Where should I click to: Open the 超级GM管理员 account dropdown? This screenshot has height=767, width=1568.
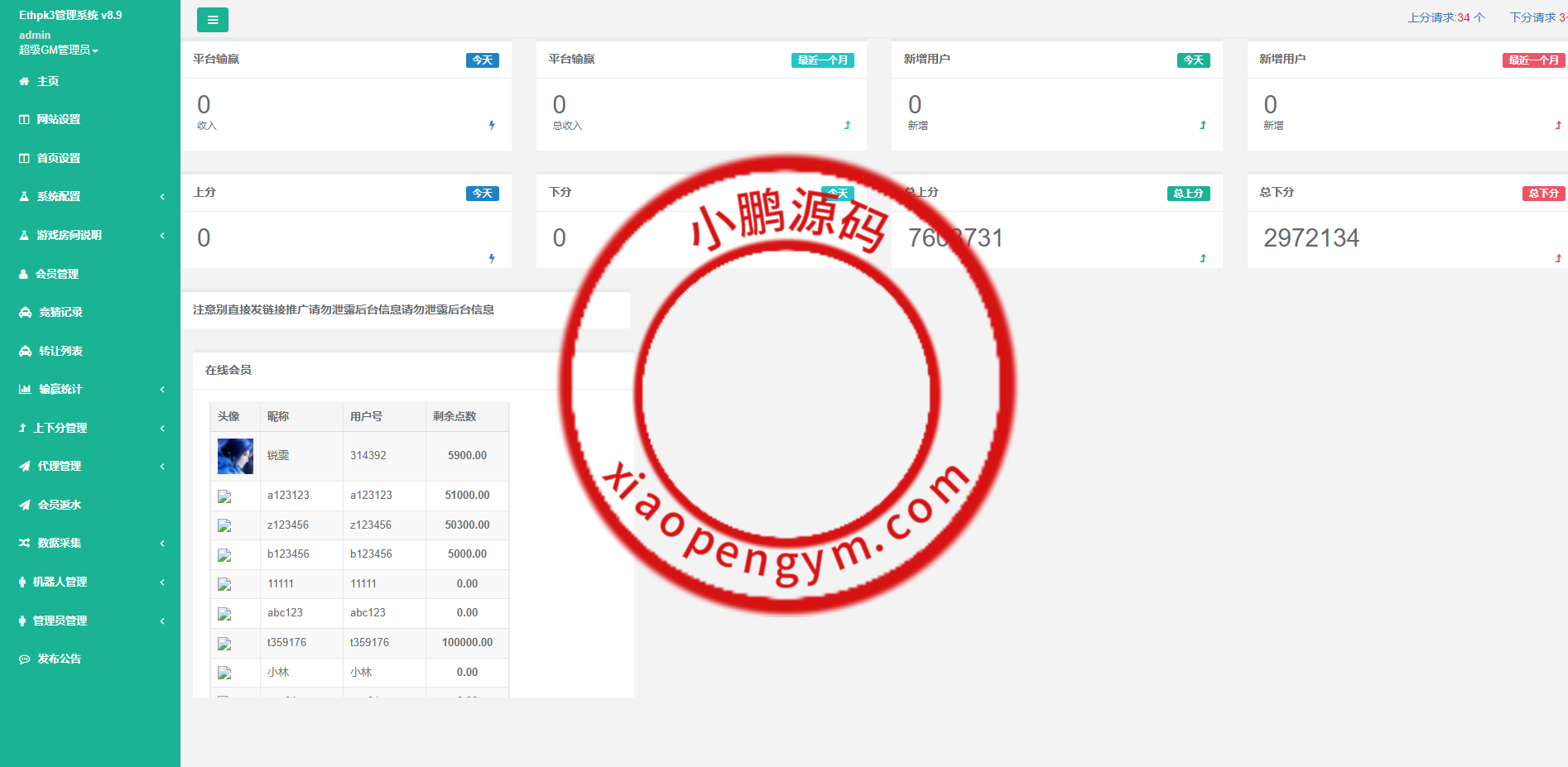click(58, 50)
